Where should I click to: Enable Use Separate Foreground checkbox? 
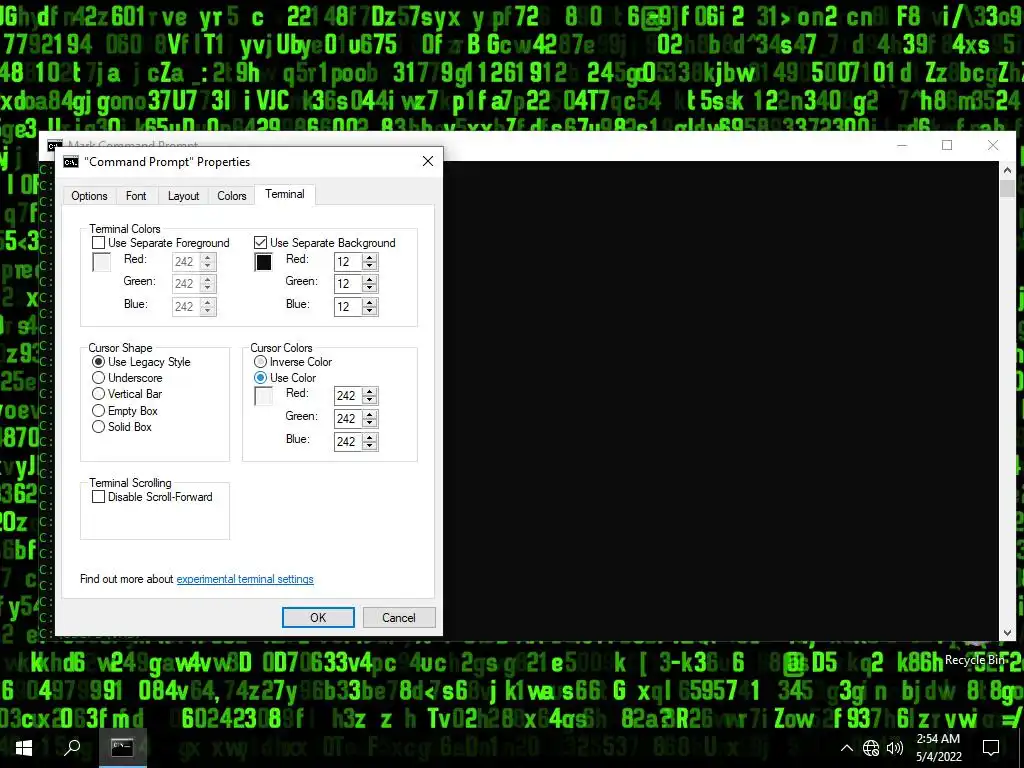coord(99,243)
